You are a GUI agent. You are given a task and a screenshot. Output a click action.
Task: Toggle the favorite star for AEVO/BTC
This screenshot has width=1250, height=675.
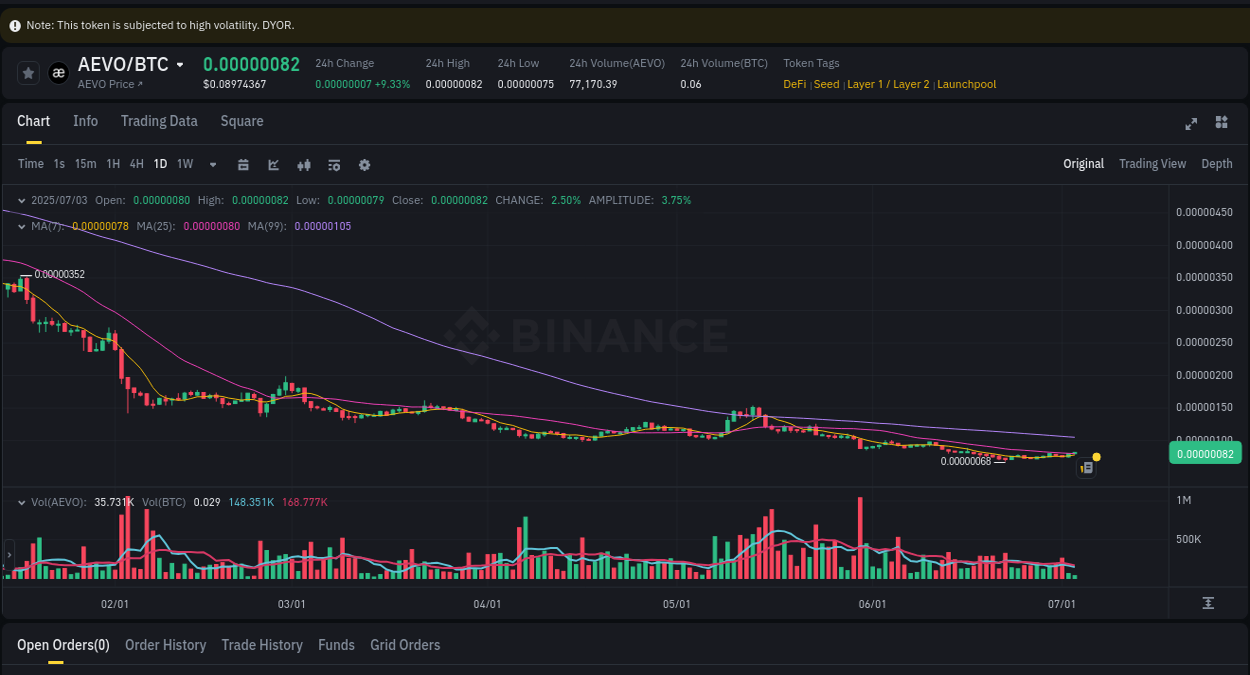[27, 72]
